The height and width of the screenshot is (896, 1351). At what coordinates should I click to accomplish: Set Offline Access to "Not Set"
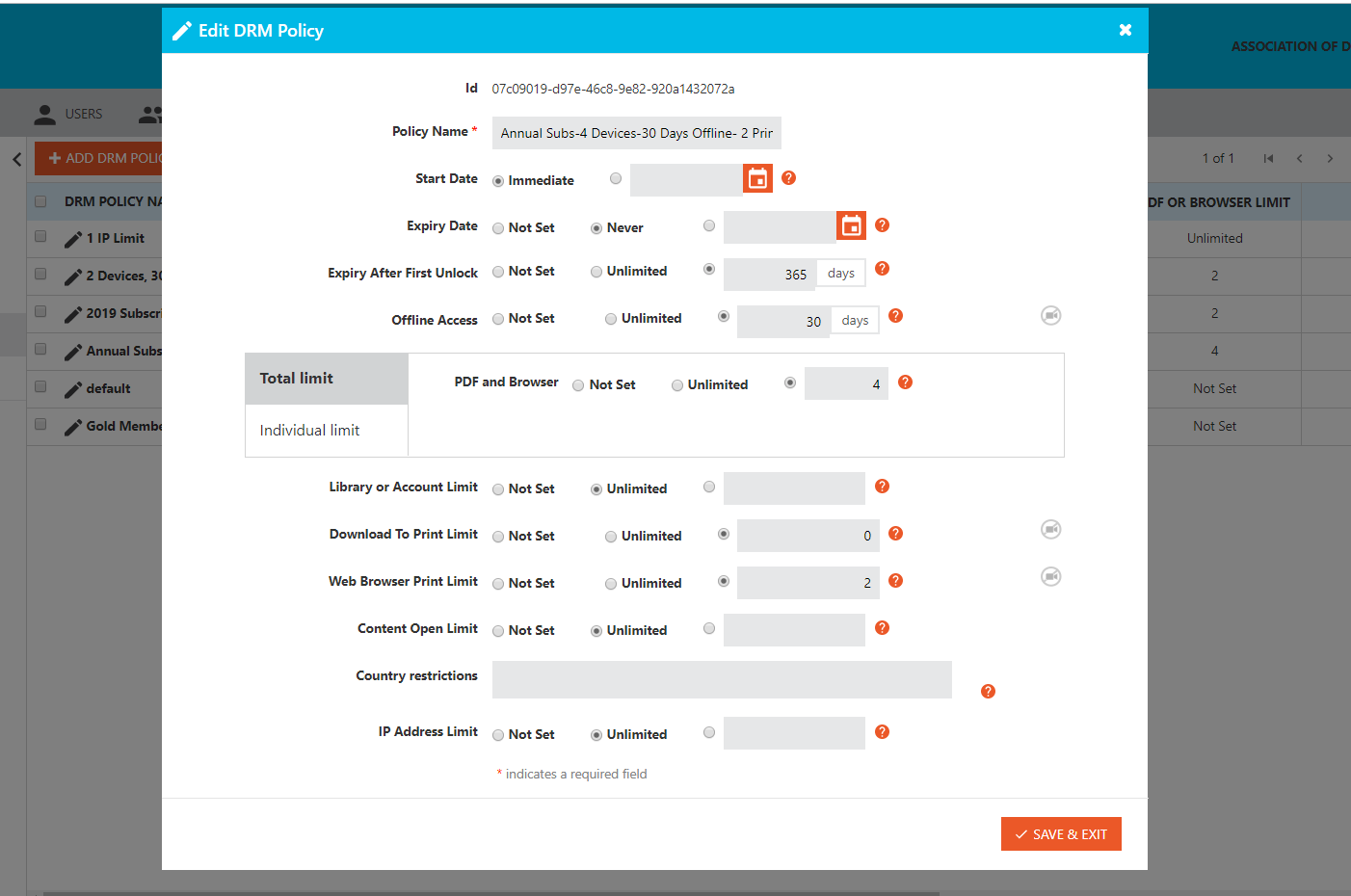[497, 318]
